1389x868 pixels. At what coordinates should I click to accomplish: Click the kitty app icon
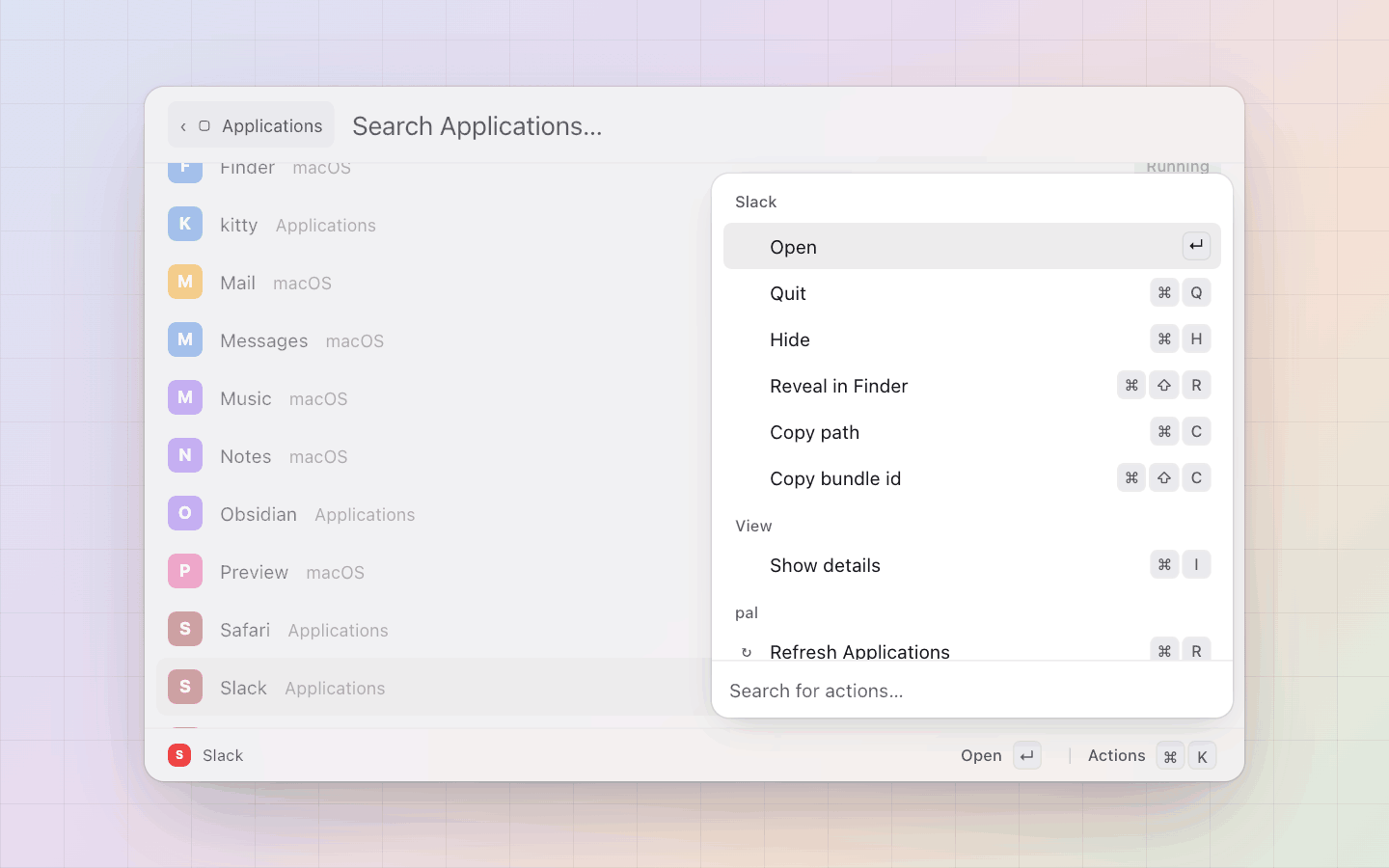pyautogui.click(x=185, y=224)
